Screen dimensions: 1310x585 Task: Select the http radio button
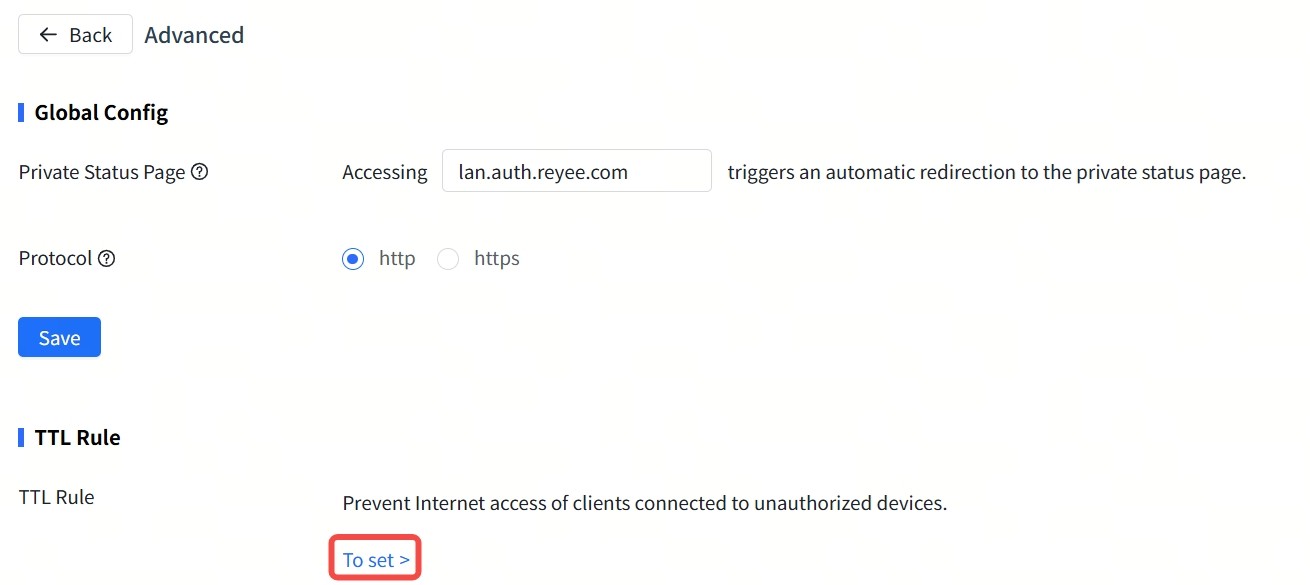click(x=353, y=259)
